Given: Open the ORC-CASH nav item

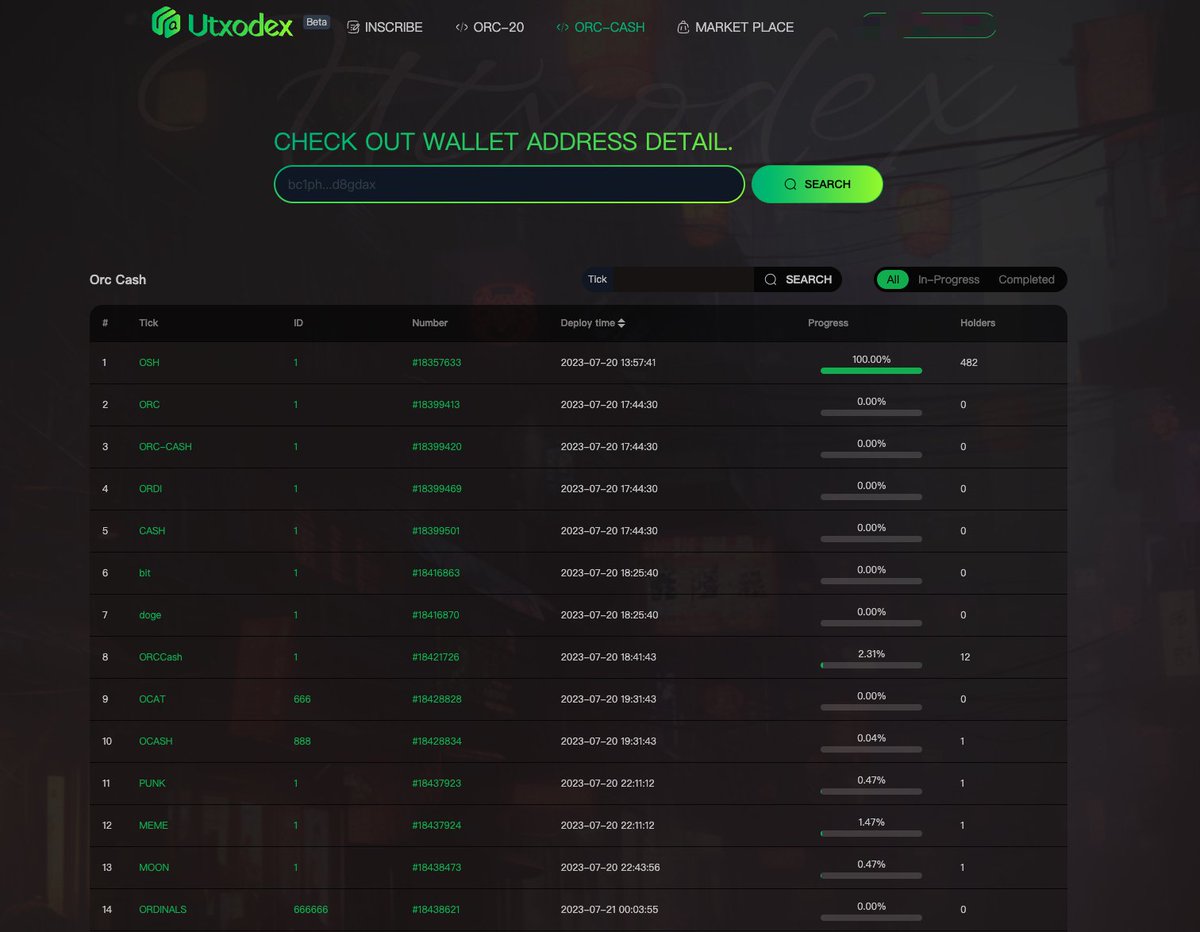Looking at the screenshot, I should click(x=600, y=27).
